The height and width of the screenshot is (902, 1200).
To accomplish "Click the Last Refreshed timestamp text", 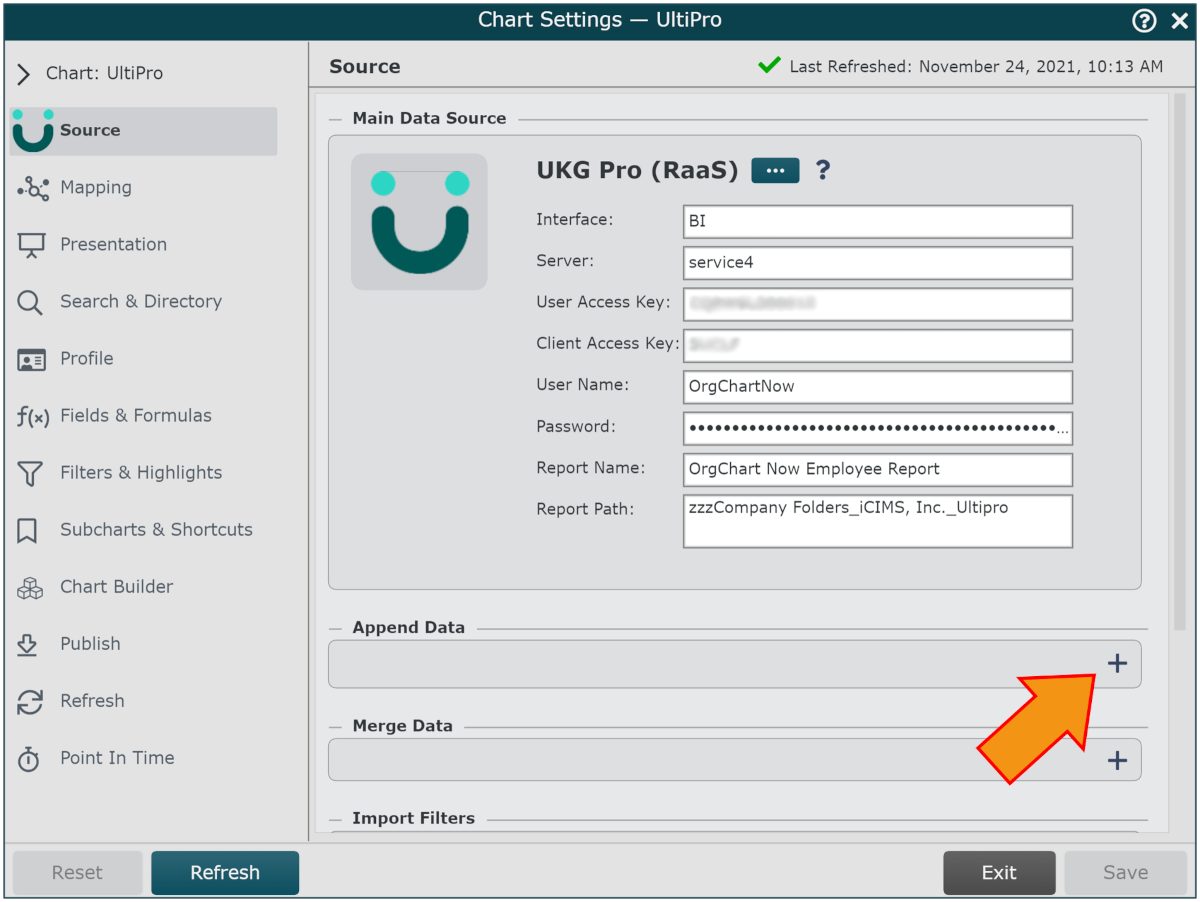I will (x=976, y=67).
